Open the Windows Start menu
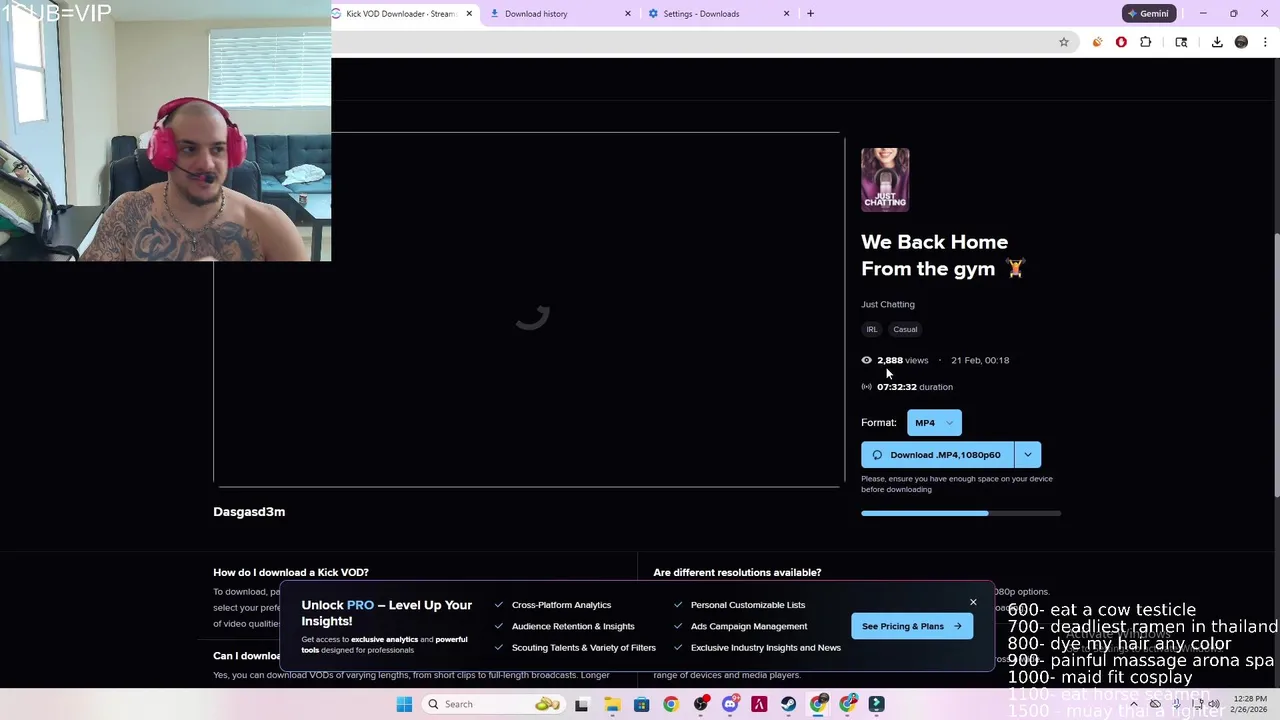Viewport: 1280px width, 720px height. pyautogui.click(x=404, y=704)
